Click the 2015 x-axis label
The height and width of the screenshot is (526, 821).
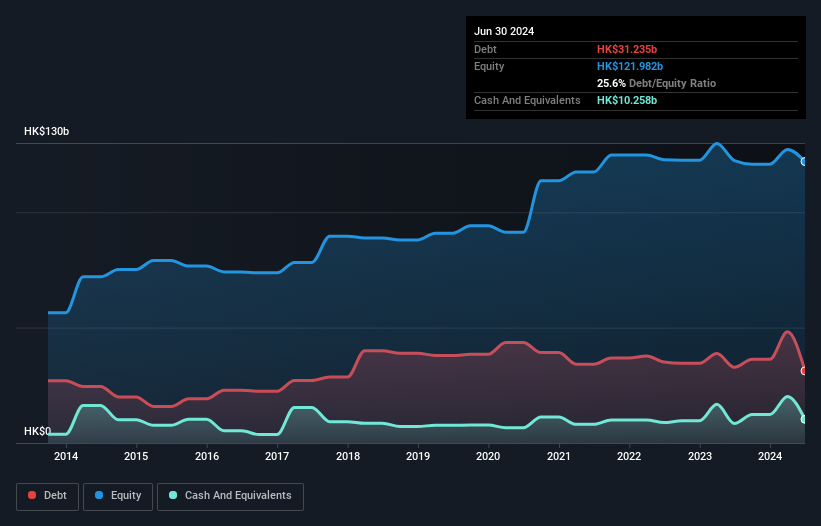click(x=136, y=456)
